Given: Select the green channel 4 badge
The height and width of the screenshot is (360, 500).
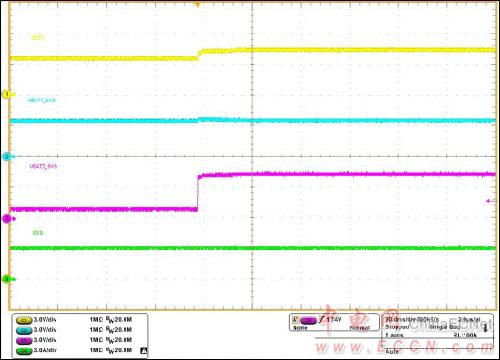Looking at the screenshot, I should coord(24,351).
